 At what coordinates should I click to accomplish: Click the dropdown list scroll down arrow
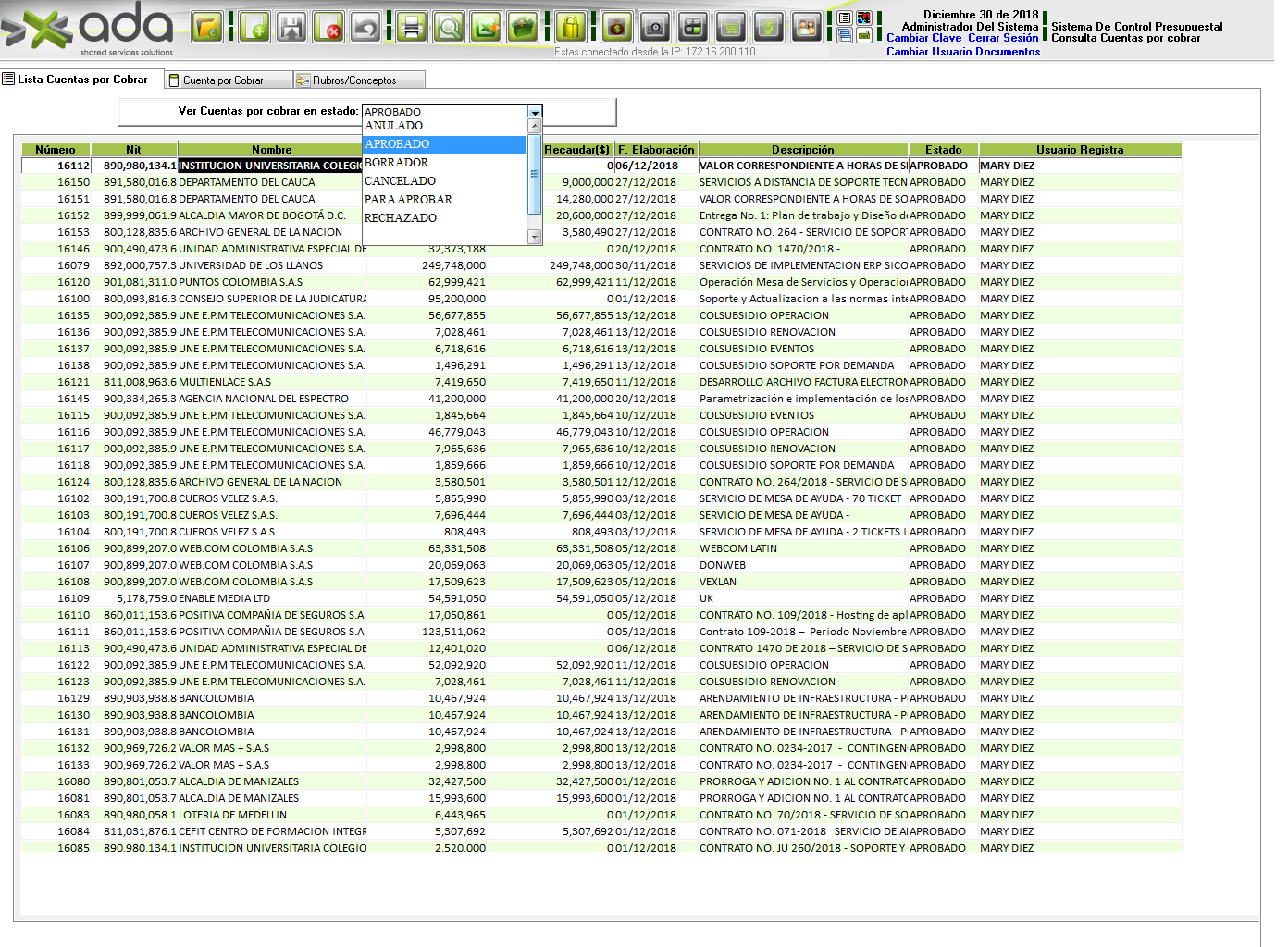pos(534,237)
